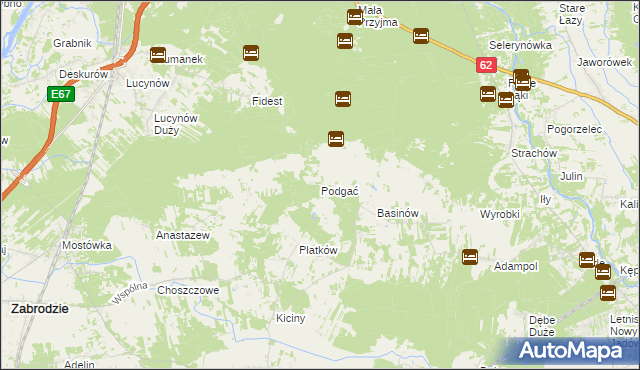Select the hotel icon touching the 'ąki' label

506,100
